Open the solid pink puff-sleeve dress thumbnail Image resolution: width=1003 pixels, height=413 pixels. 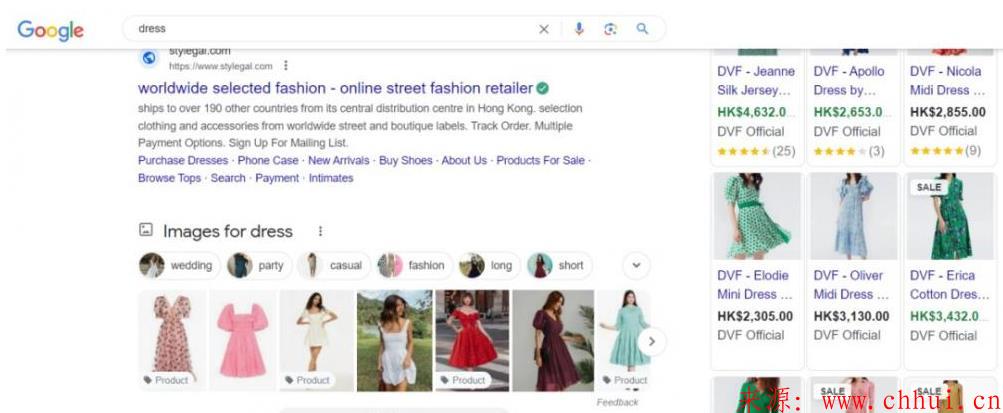(243, 340)
